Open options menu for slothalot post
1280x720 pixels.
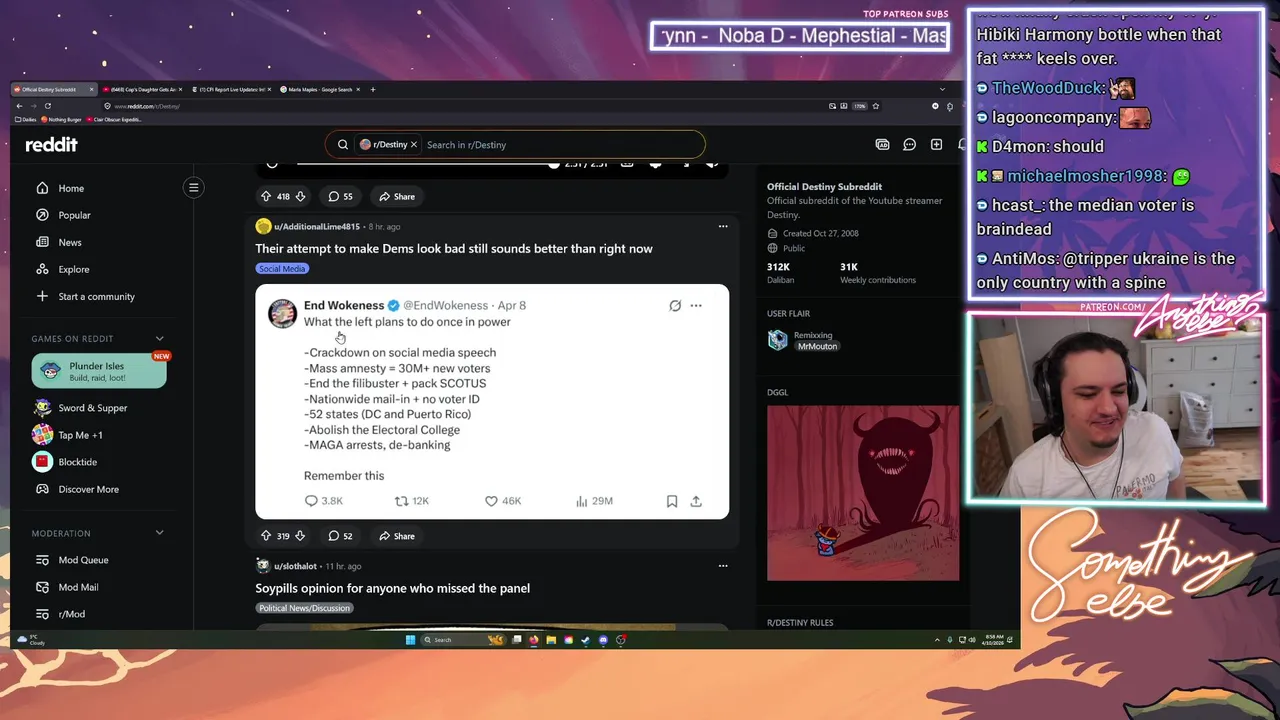723,566
